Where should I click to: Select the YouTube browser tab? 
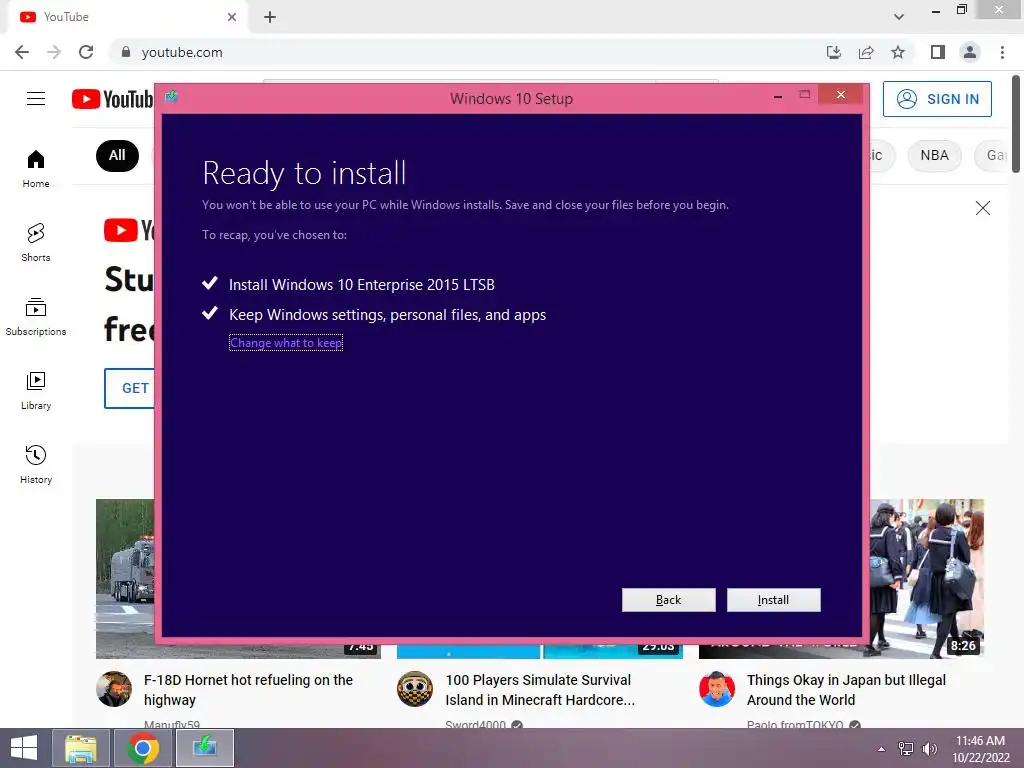click(x=127, y=17)
